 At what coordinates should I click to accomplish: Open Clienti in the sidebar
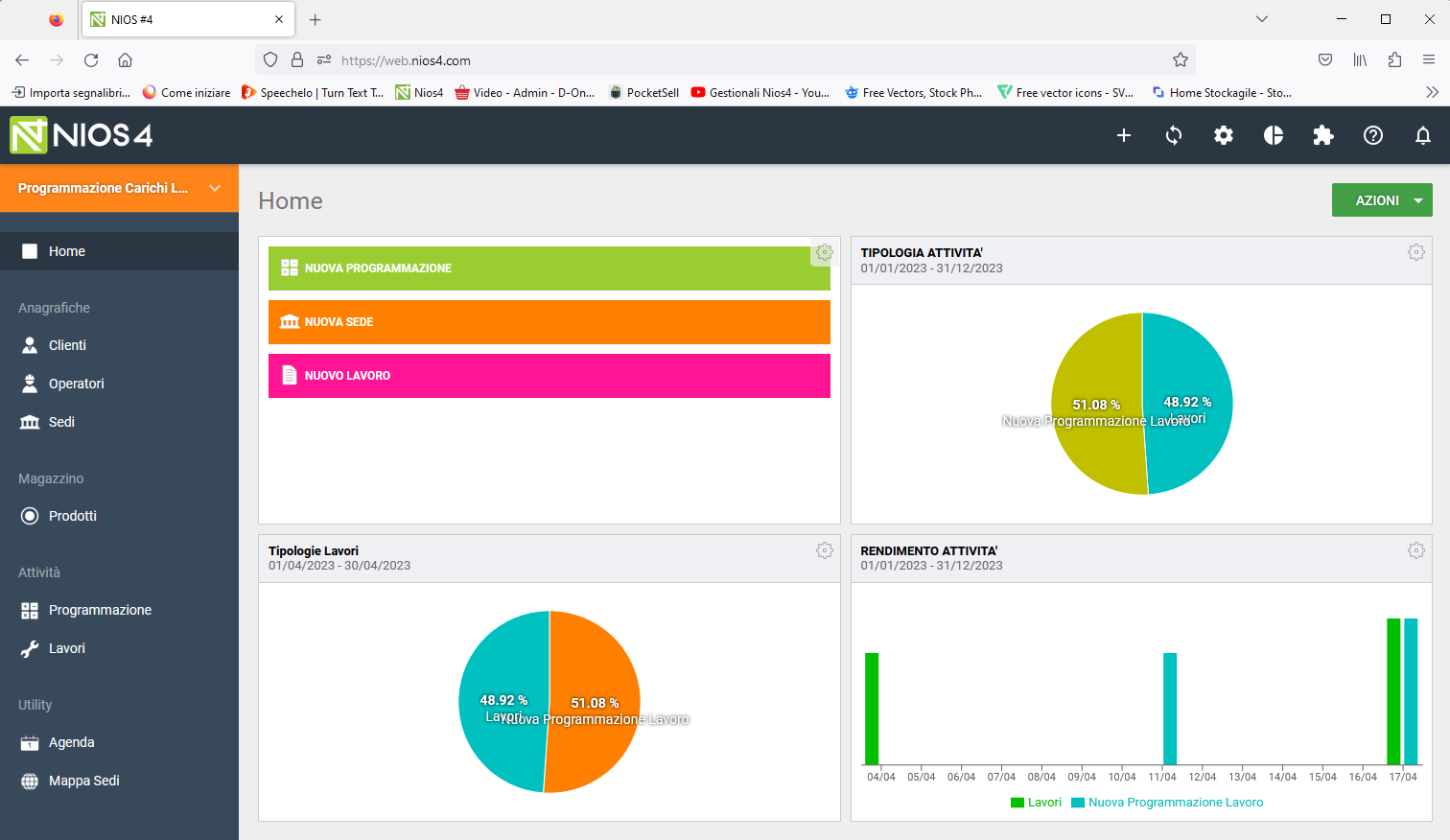(x=67, y=345)
